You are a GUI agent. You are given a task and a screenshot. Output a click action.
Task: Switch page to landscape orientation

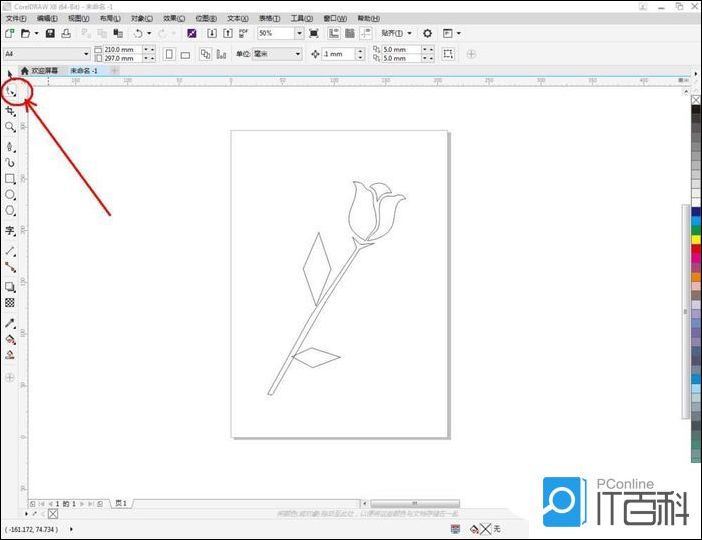pyautogui.click(x=185, y=54)
